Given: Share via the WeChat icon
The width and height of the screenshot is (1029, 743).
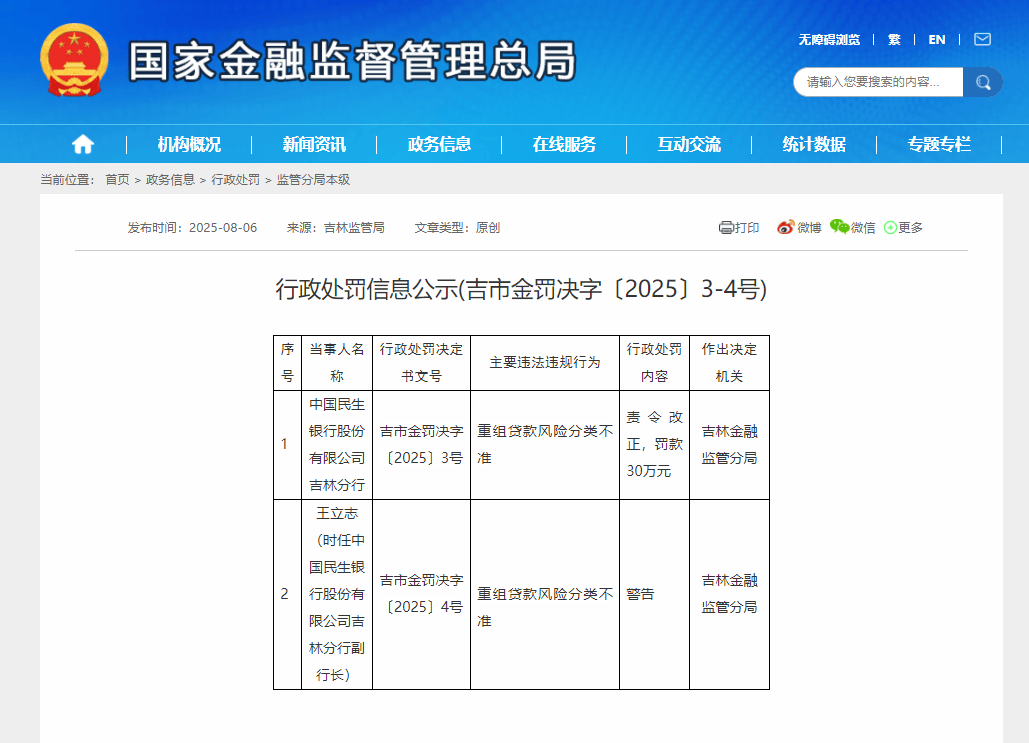Looking at the screenshot, I should coord(839,227).
